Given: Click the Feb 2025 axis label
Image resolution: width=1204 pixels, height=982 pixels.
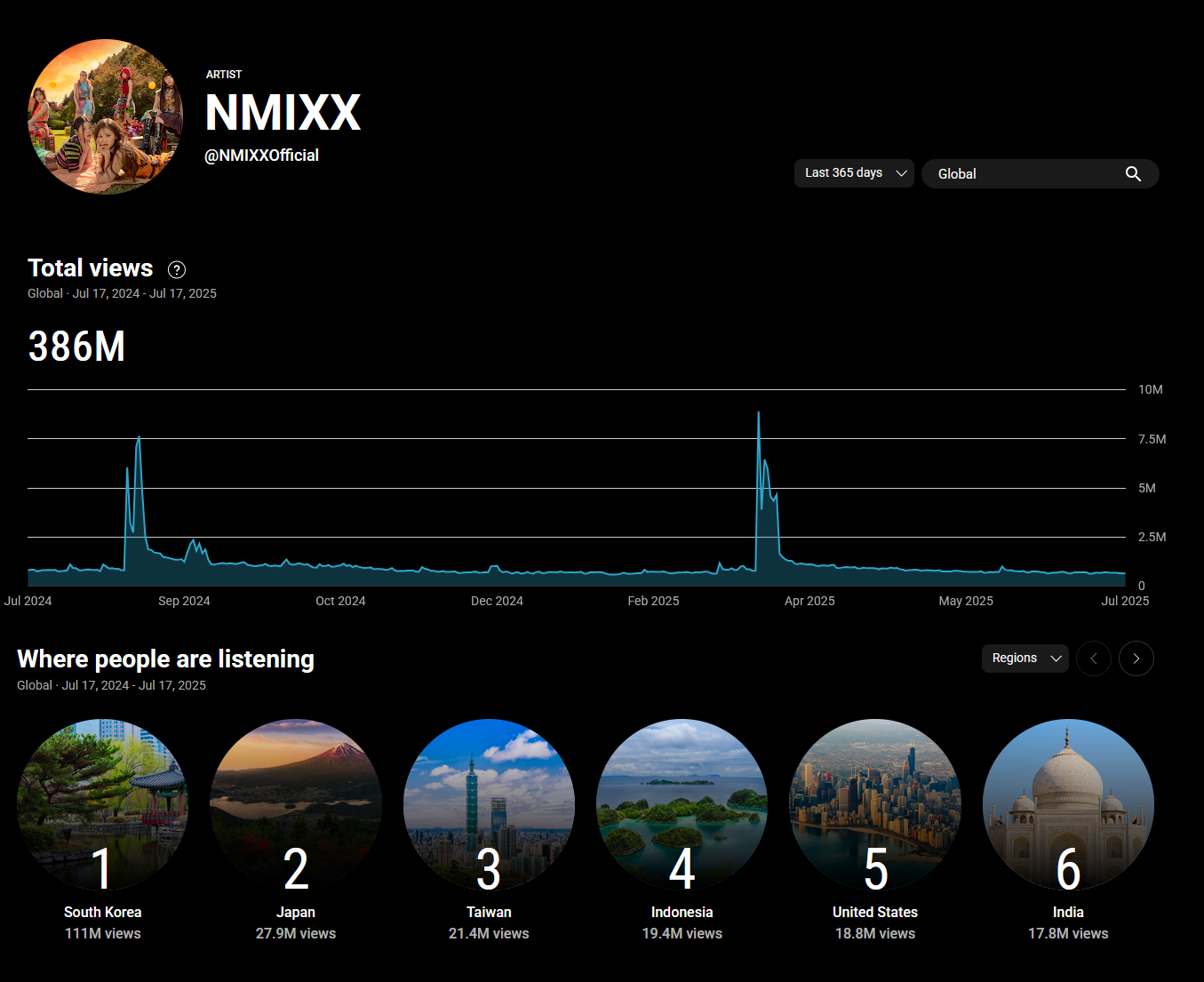Looking at the screenshot, I should (653, 601).
